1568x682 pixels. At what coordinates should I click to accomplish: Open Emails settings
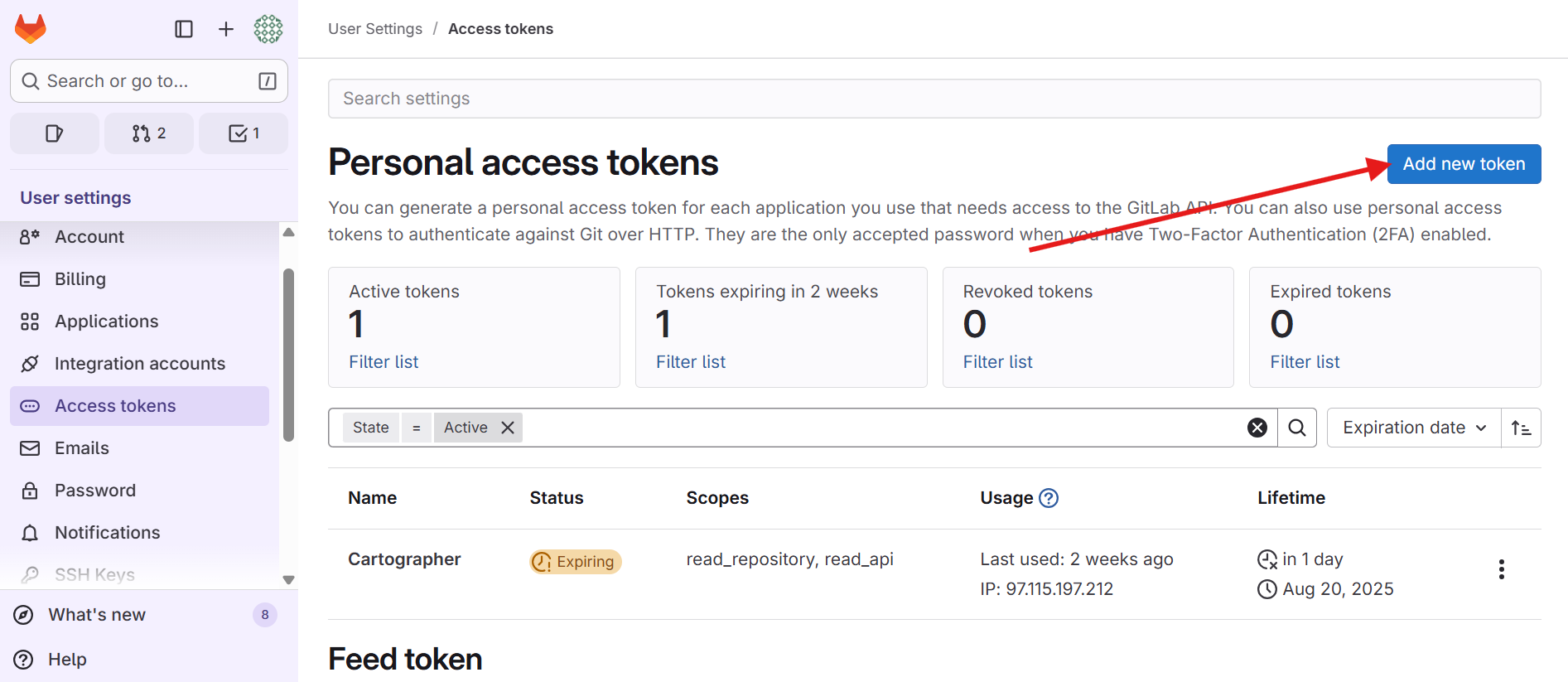coord(139,448)
